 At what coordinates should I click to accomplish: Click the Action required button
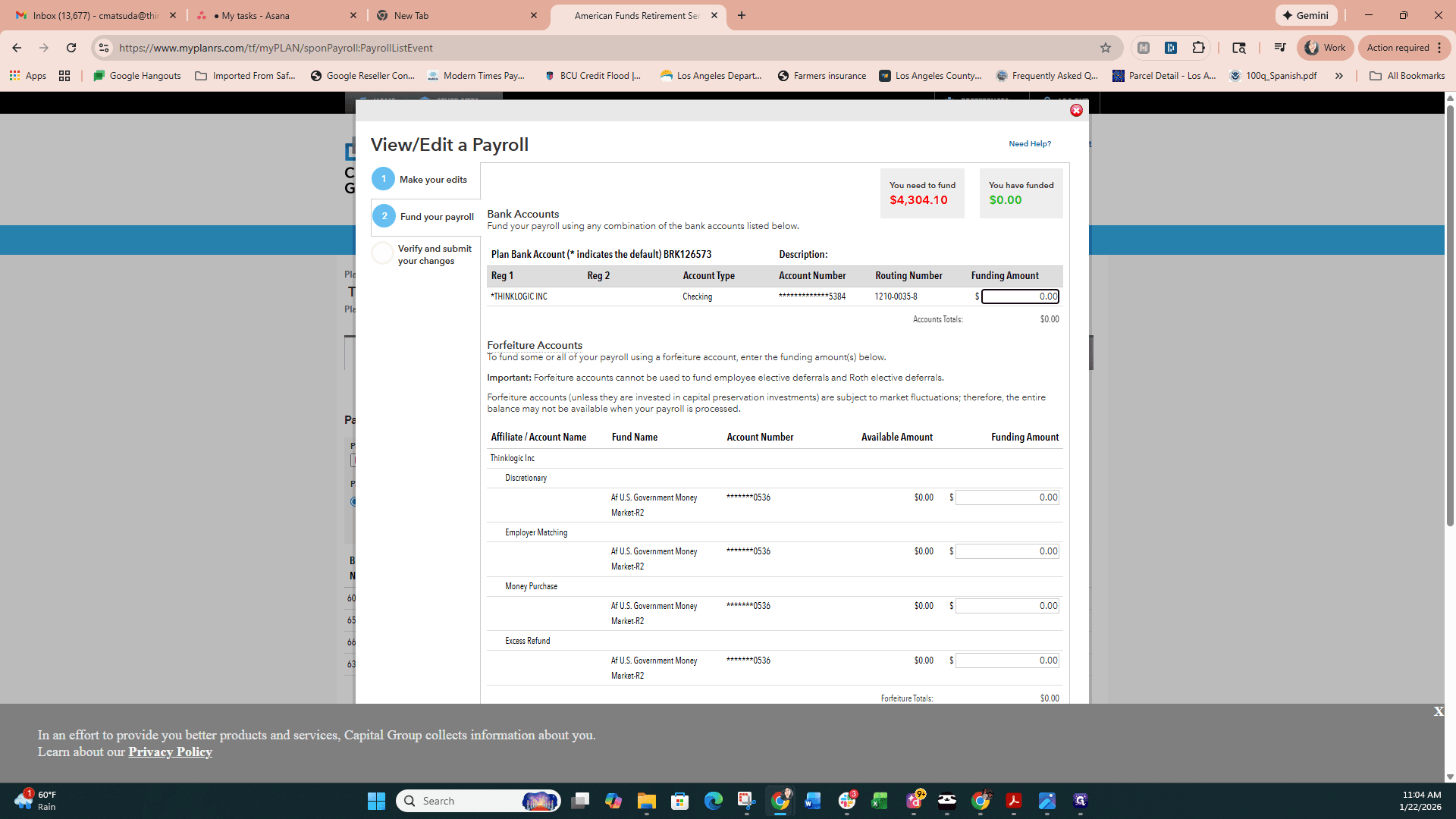(1404, 48)
